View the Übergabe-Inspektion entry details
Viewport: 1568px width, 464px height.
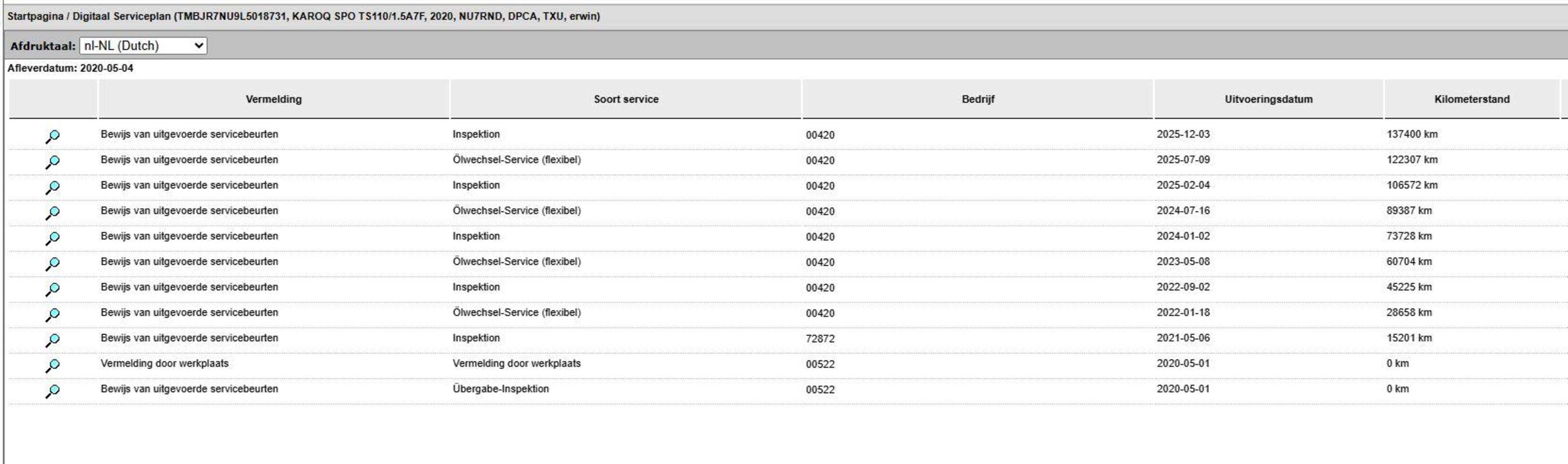(x=53, y=391)
